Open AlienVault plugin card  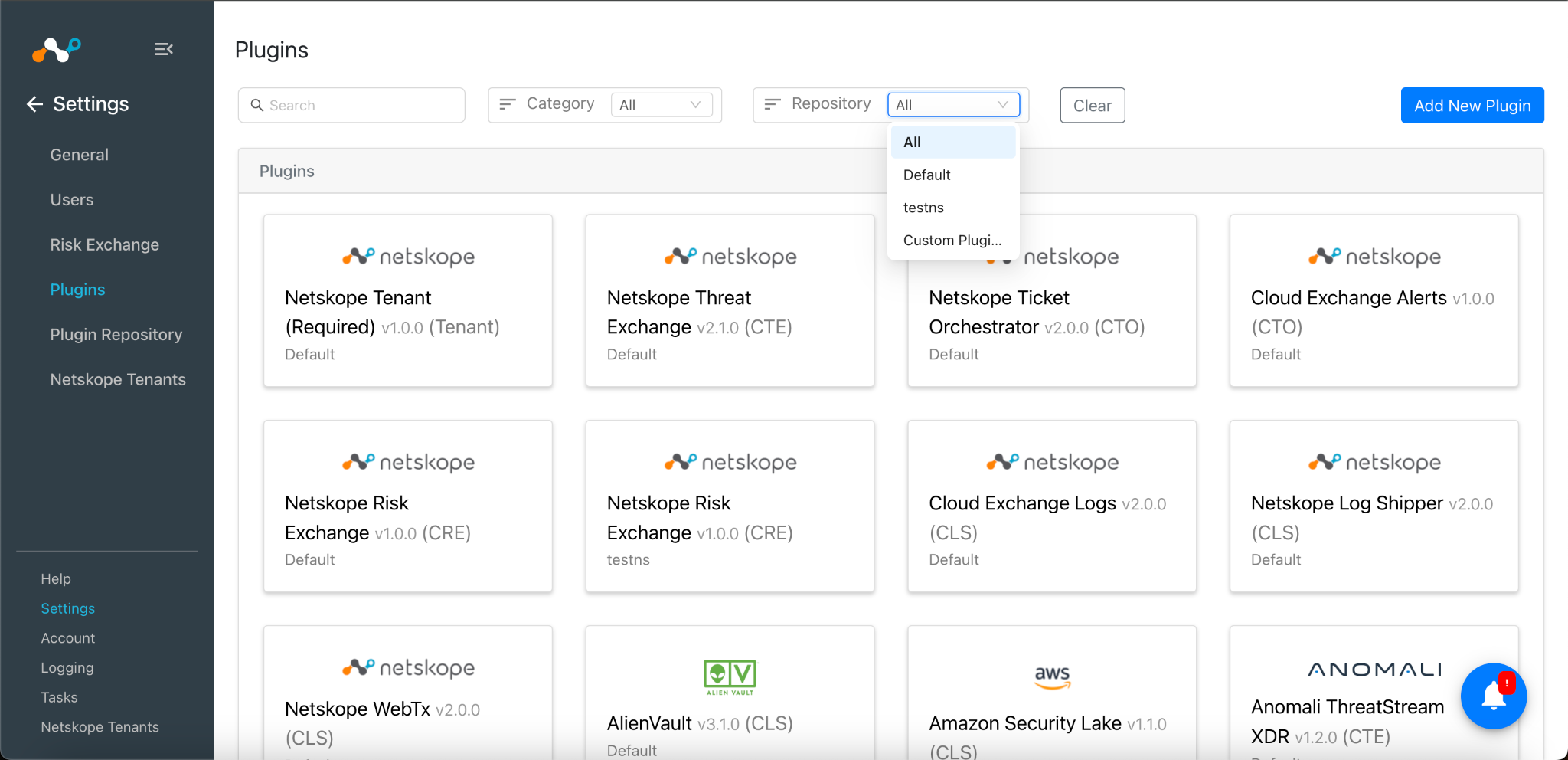(730, 693)
